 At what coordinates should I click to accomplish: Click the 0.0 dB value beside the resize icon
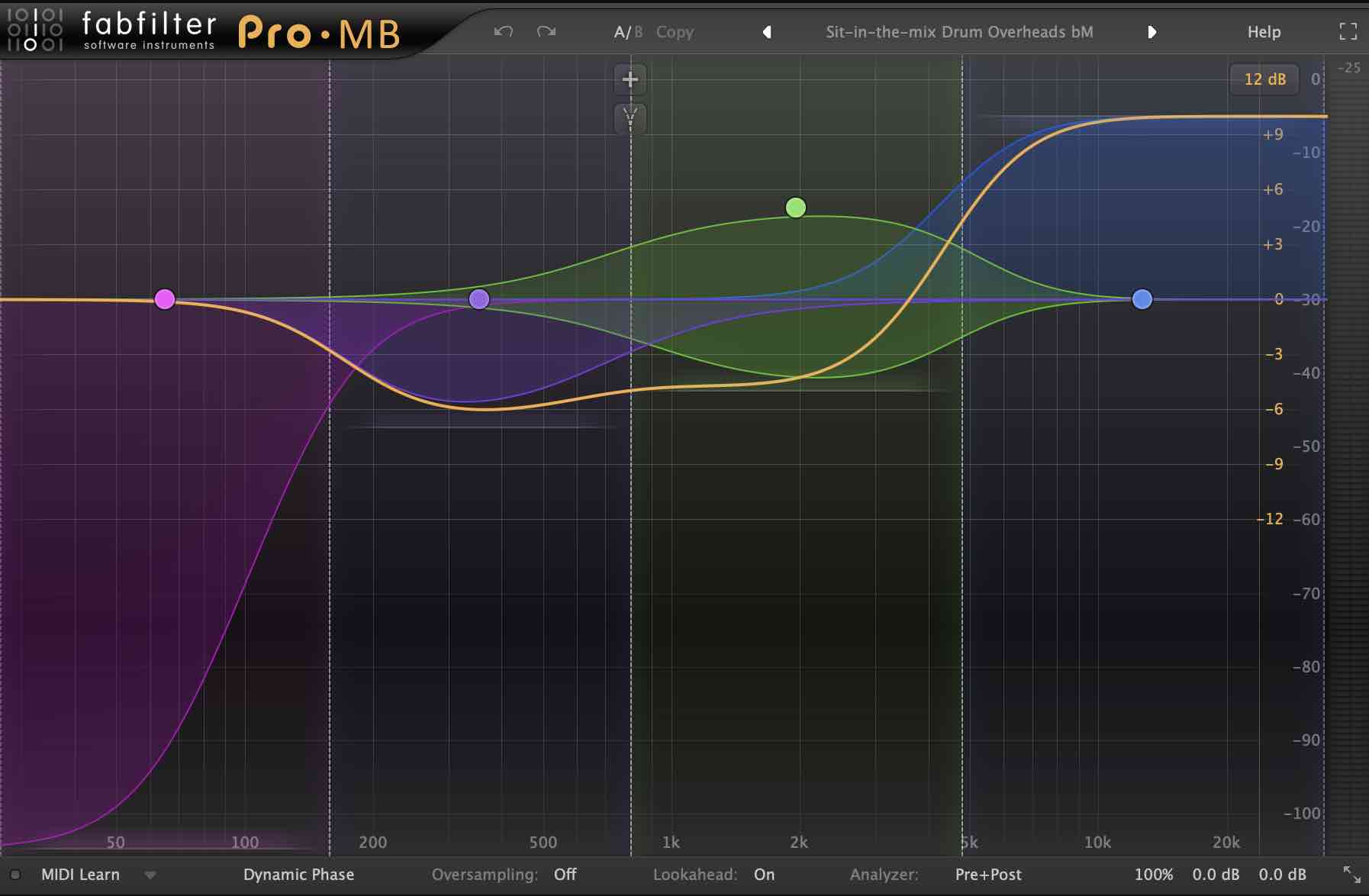click(1282, 875)
